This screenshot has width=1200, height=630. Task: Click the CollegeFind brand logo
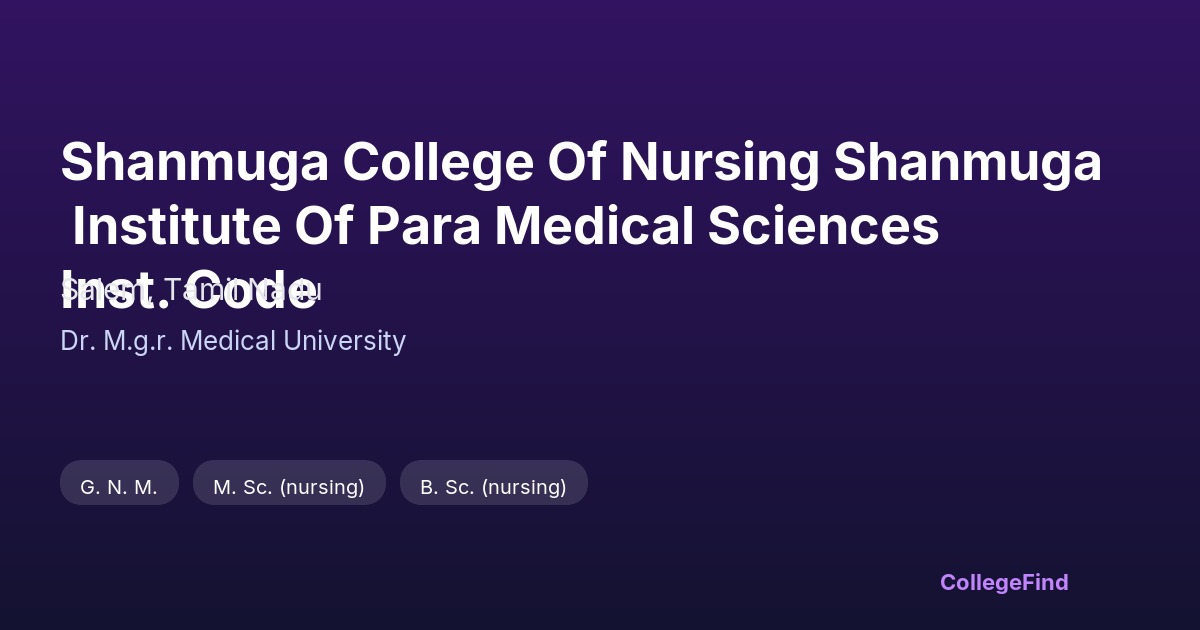pos(1003,582)
